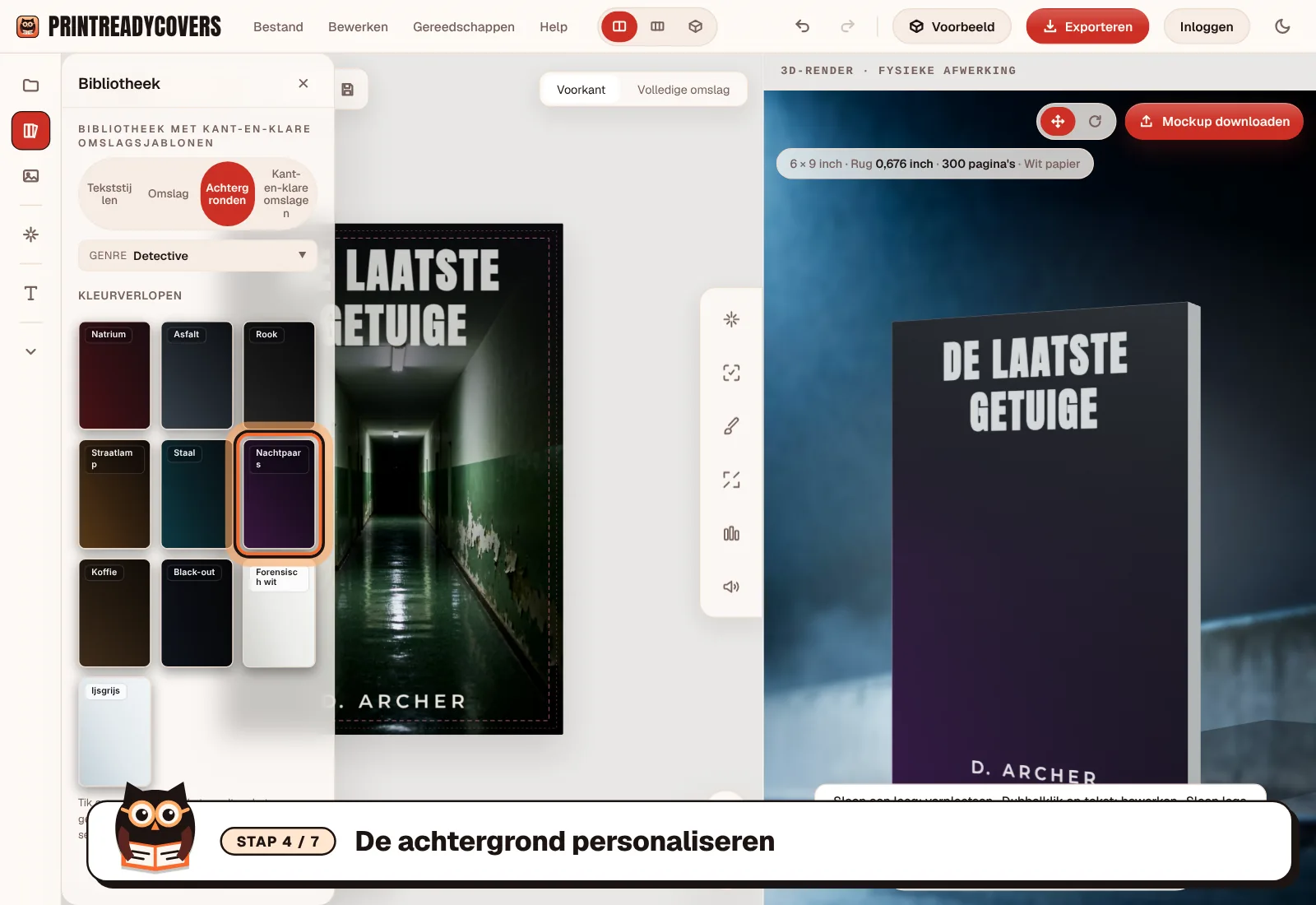Toggle three-column layout button
The height and width of the screenshot is (905, 1316).
657,26
